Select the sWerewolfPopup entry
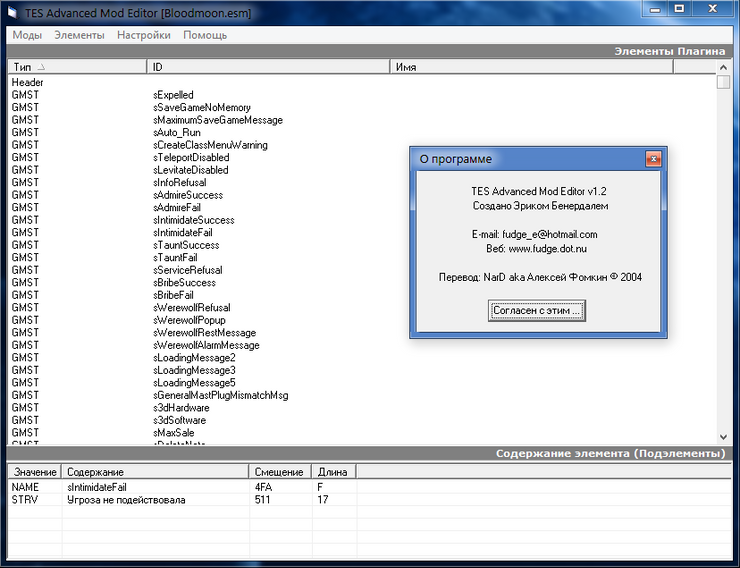Viewport: 740px width, 568px height. point(190,320)
